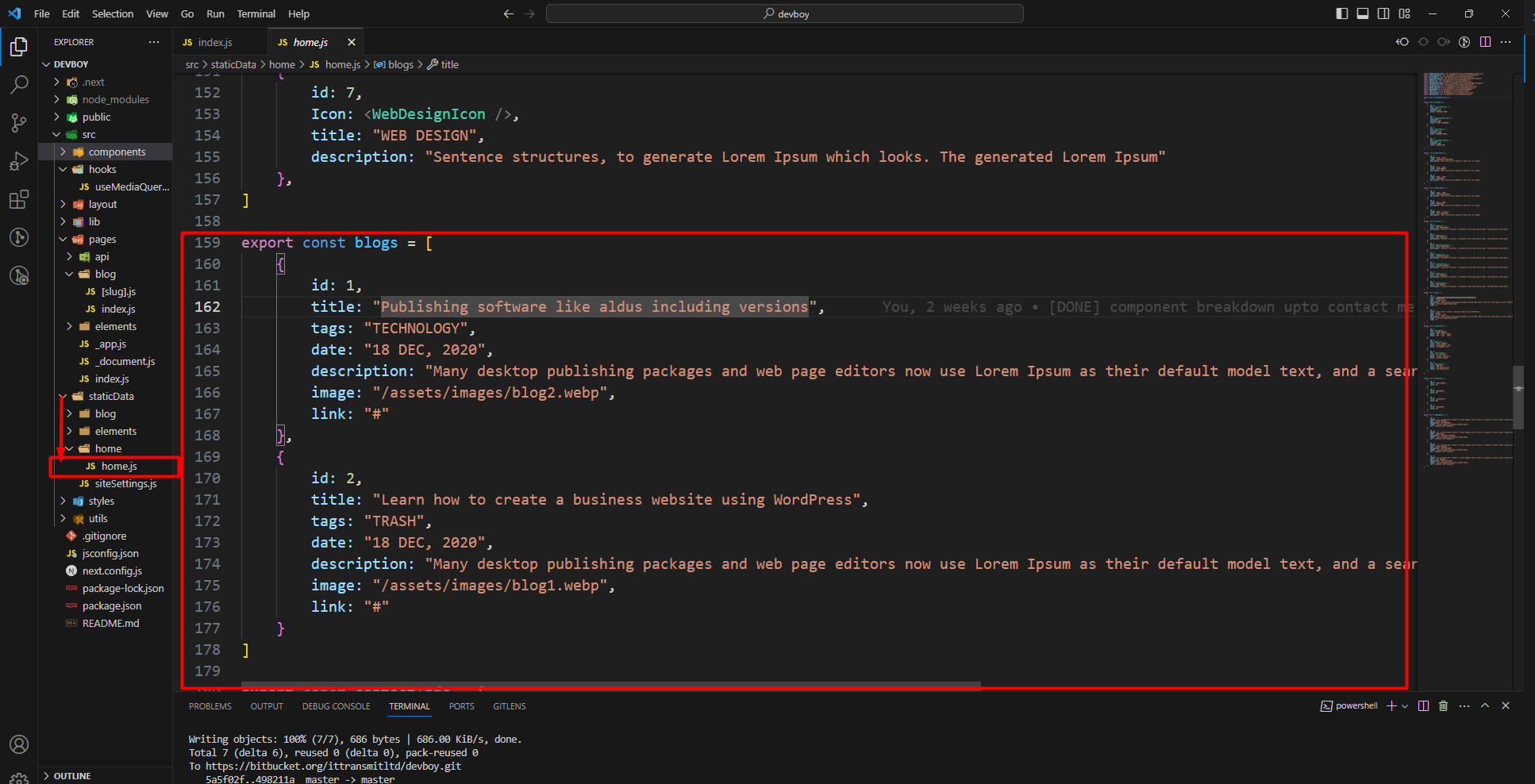This screenshot has height=784, width=1535.
Task: Open the Search view in activity bar
Action: (19, 84)
